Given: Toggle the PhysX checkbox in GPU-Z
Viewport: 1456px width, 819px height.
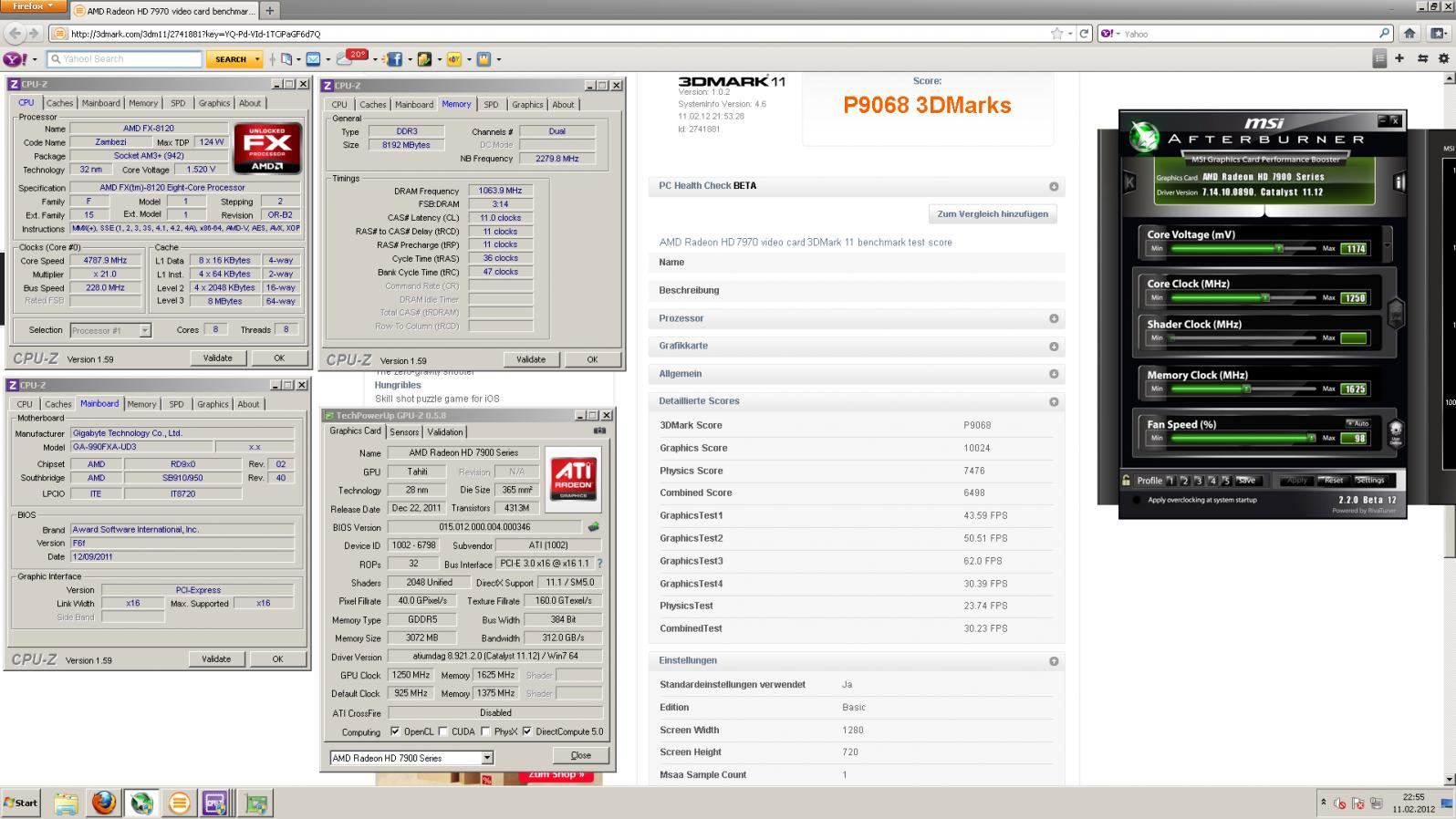Looking at the screenshot, I should click(x=485, y=731).
